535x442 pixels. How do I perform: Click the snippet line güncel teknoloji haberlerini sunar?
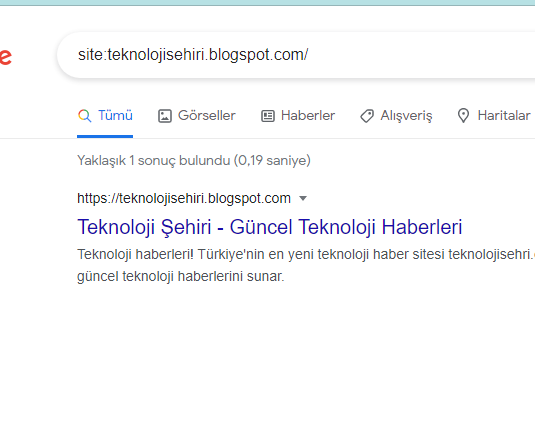[180, 276]
